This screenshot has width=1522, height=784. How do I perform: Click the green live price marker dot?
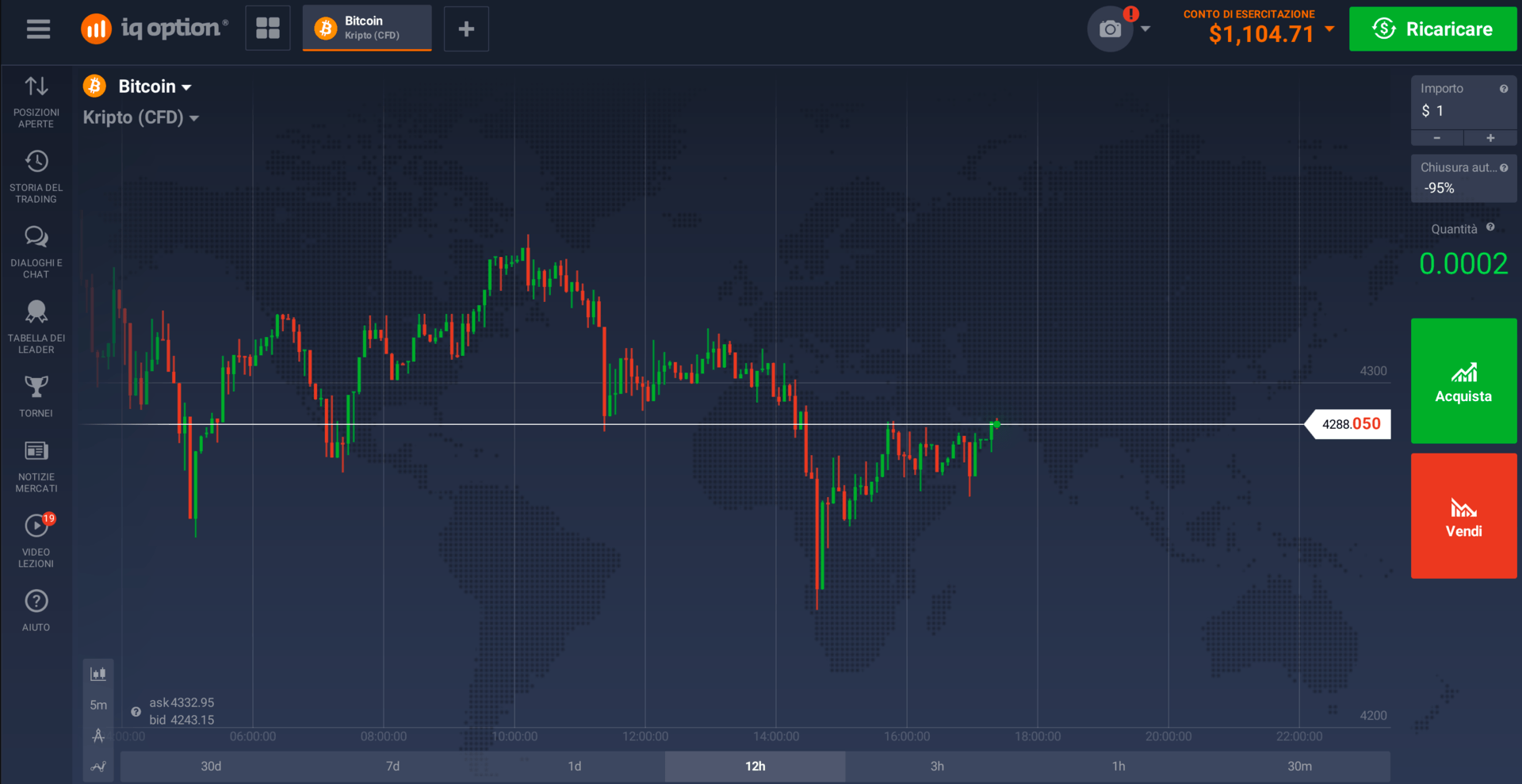pyautogui.click(x=996, y=424)
